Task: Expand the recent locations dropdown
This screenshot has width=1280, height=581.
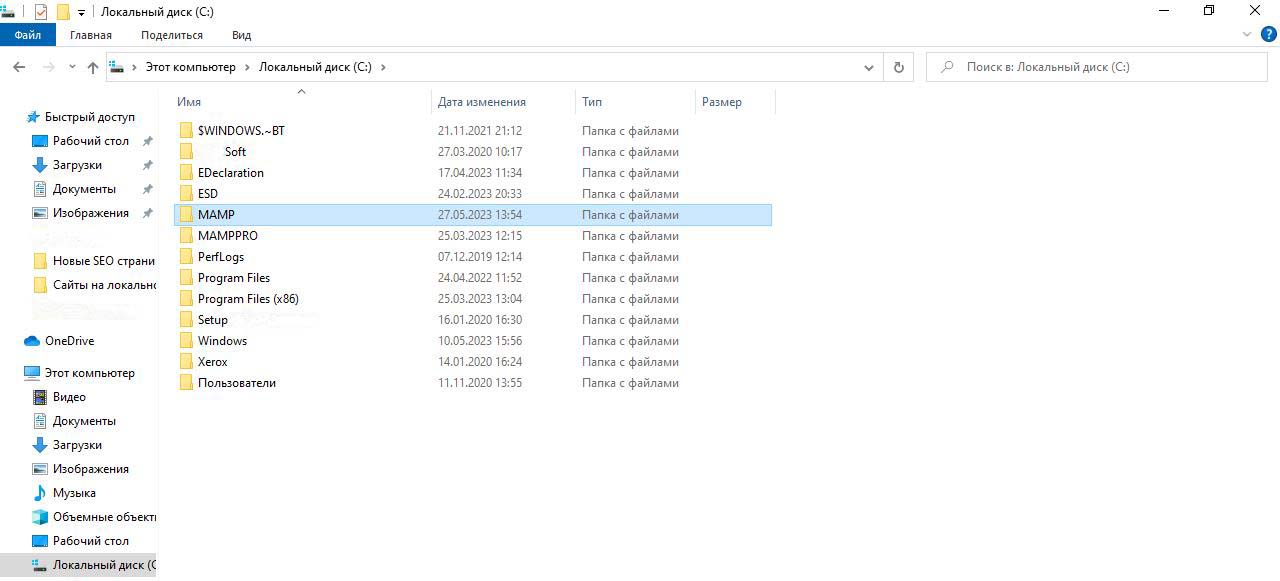Action: point(72,67)
